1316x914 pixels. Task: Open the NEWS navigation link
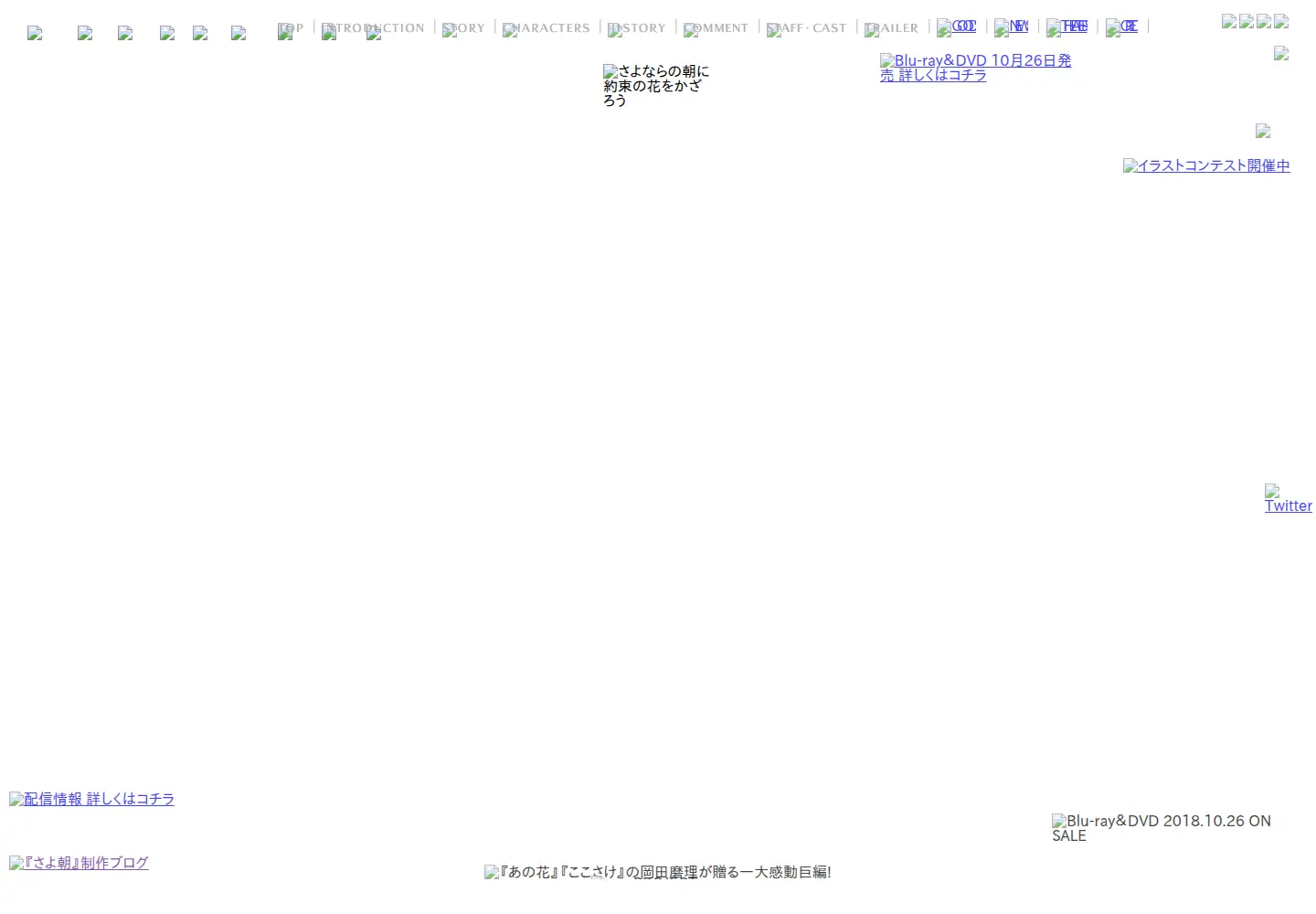point(1012,27)
